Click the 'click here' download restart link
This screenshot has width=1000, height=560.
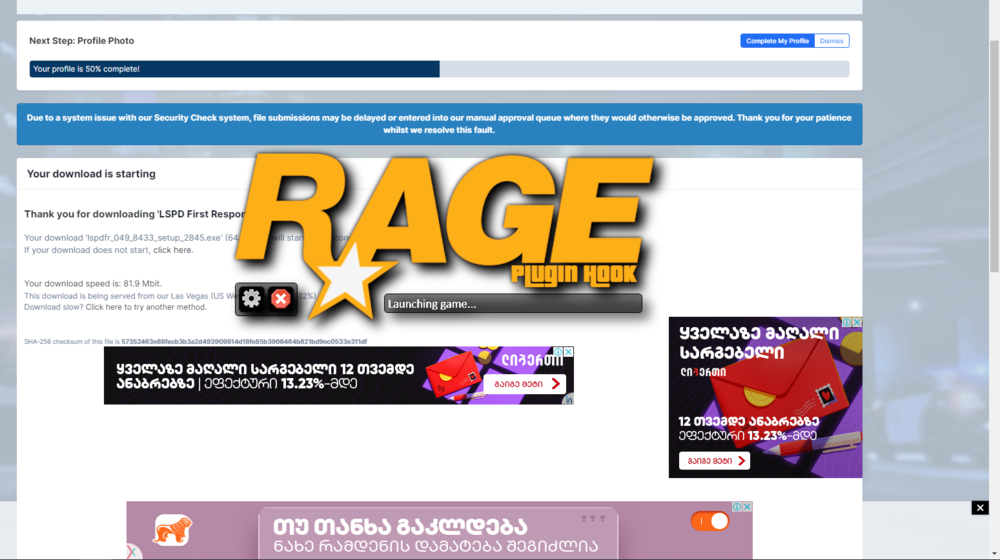click(x=172, y=250)
